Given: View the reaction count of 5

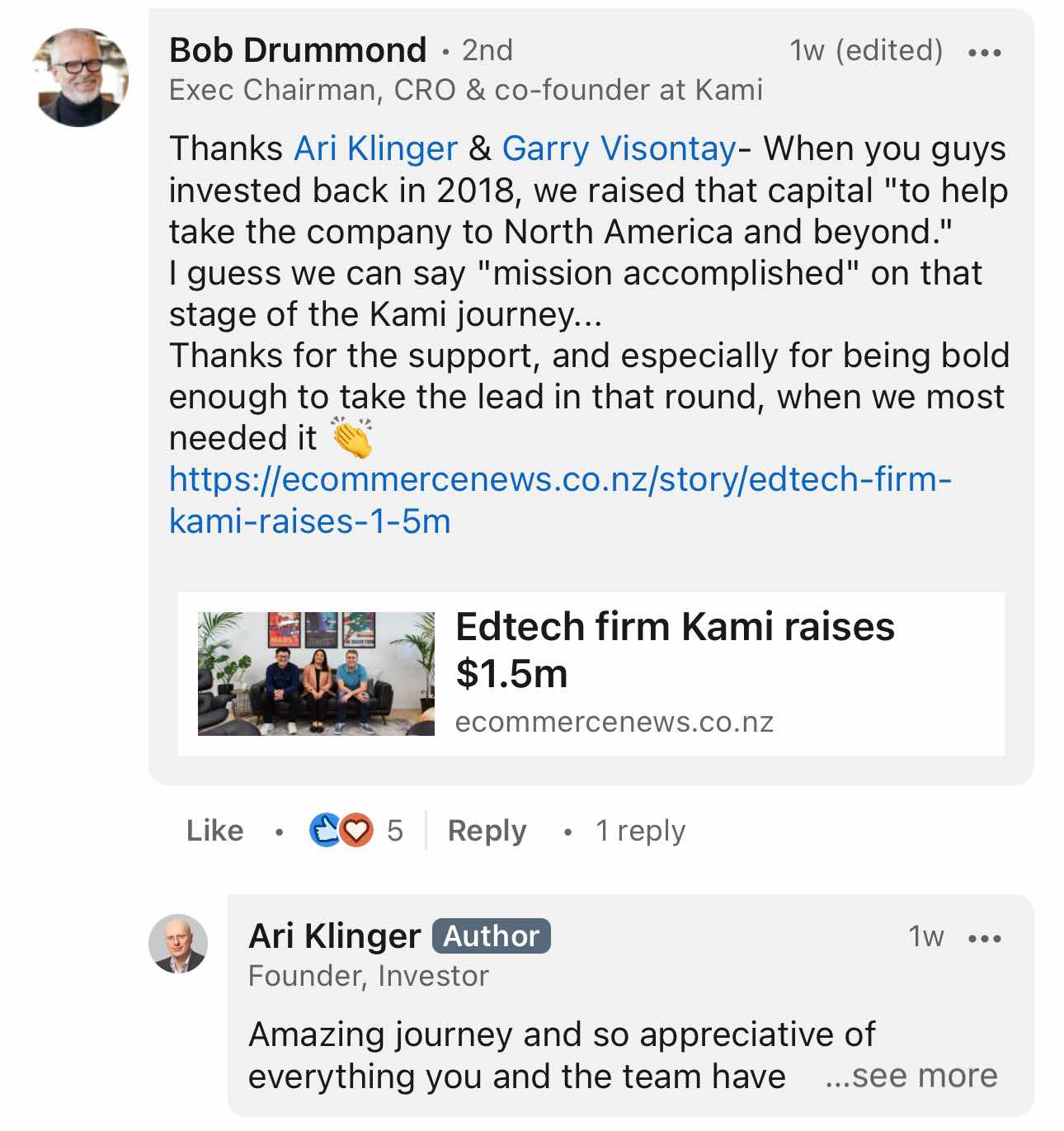Looking at the screenshot, I should tap(395, 831).
